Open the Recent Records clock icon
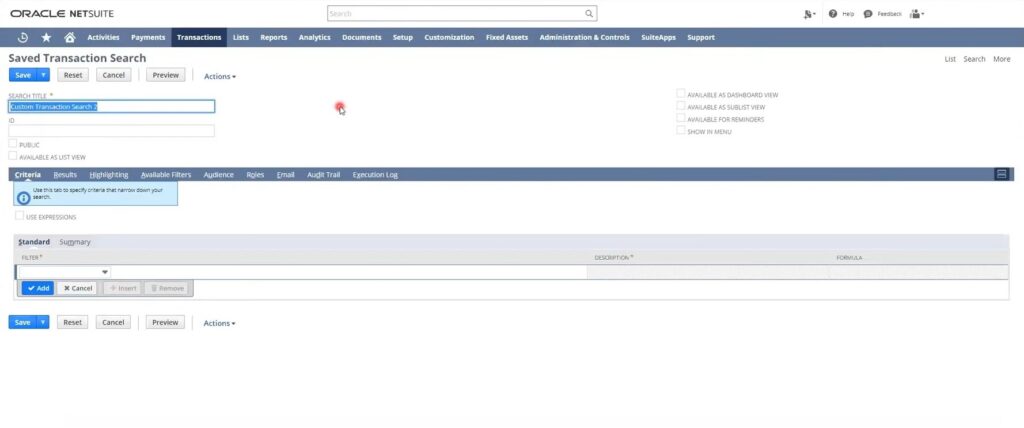The width and height of the screenshot is (1024, 428). tap(23, 37)
